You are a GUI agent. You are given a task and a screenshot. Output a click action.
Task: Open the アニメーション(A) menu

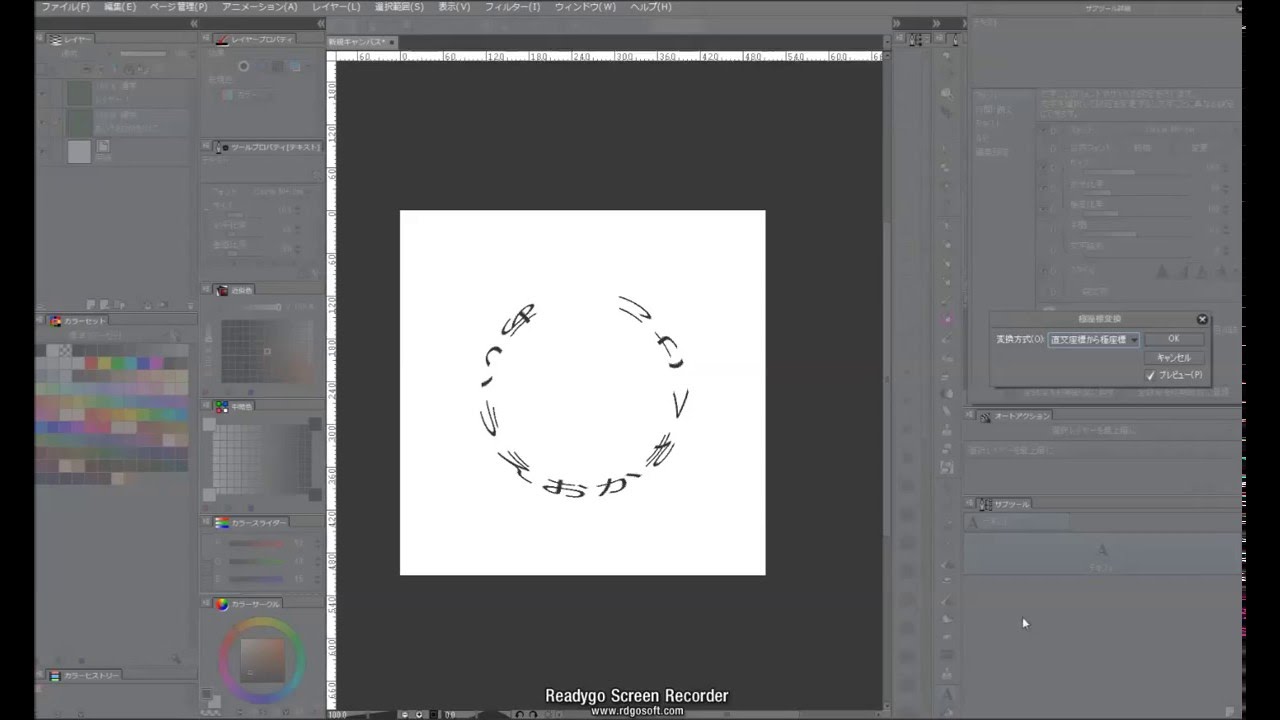[x=259, y=7]
